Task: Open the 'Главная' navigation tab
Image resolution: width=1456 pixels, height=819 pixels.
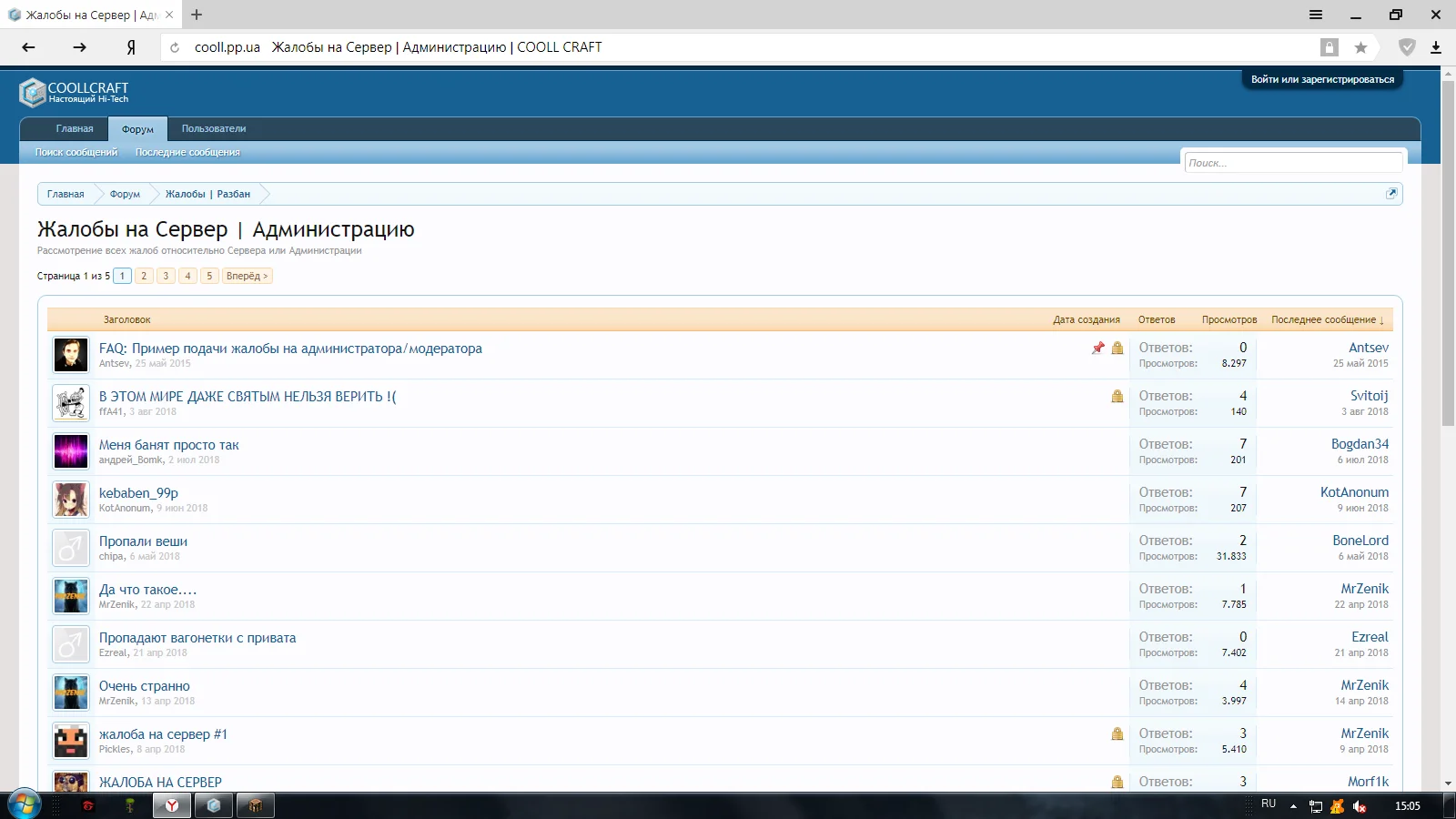Action: coord(75,129)
